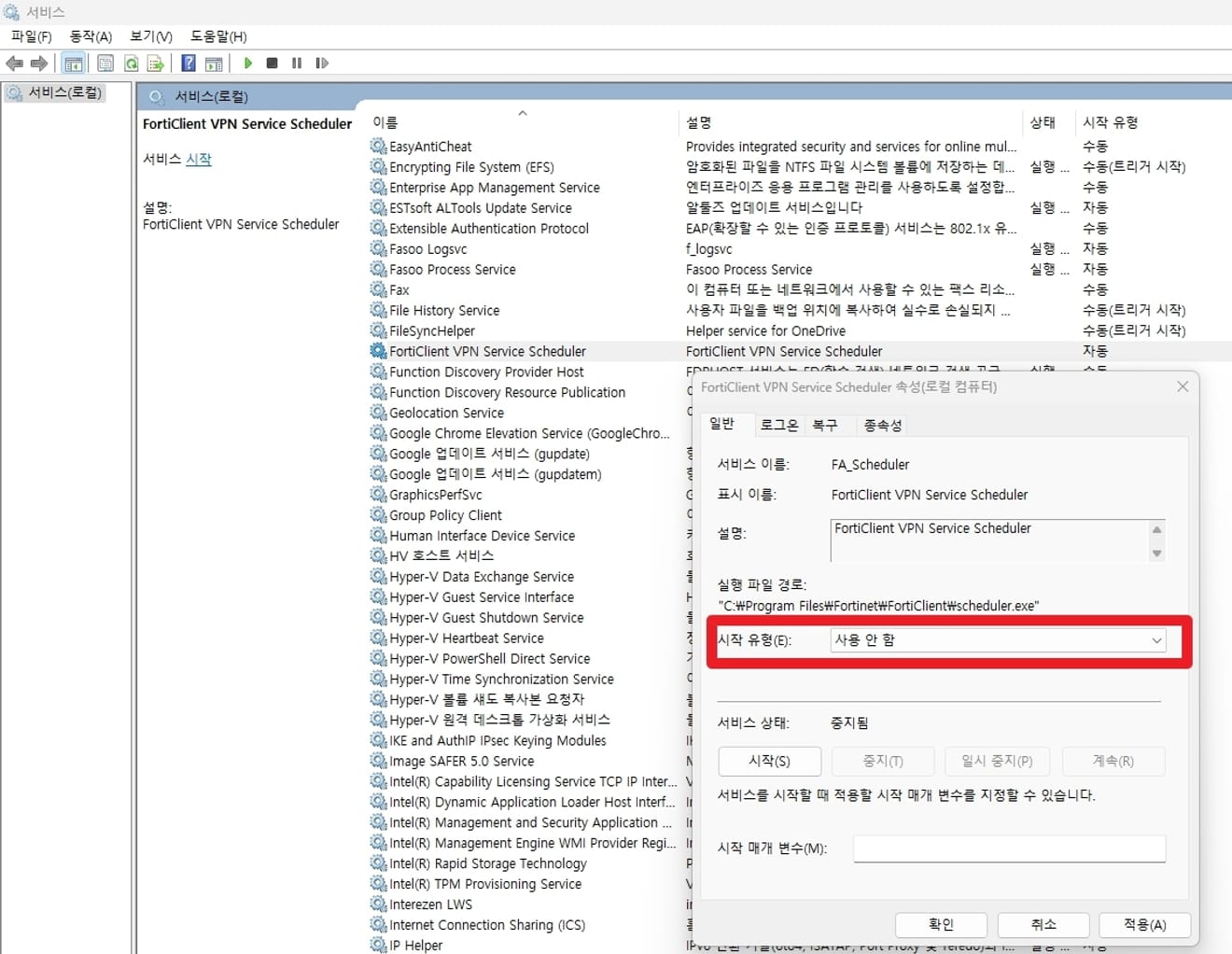The image size is (1232, 954).
Task: Open the 파일(F) menu
Action: (31, 36)
